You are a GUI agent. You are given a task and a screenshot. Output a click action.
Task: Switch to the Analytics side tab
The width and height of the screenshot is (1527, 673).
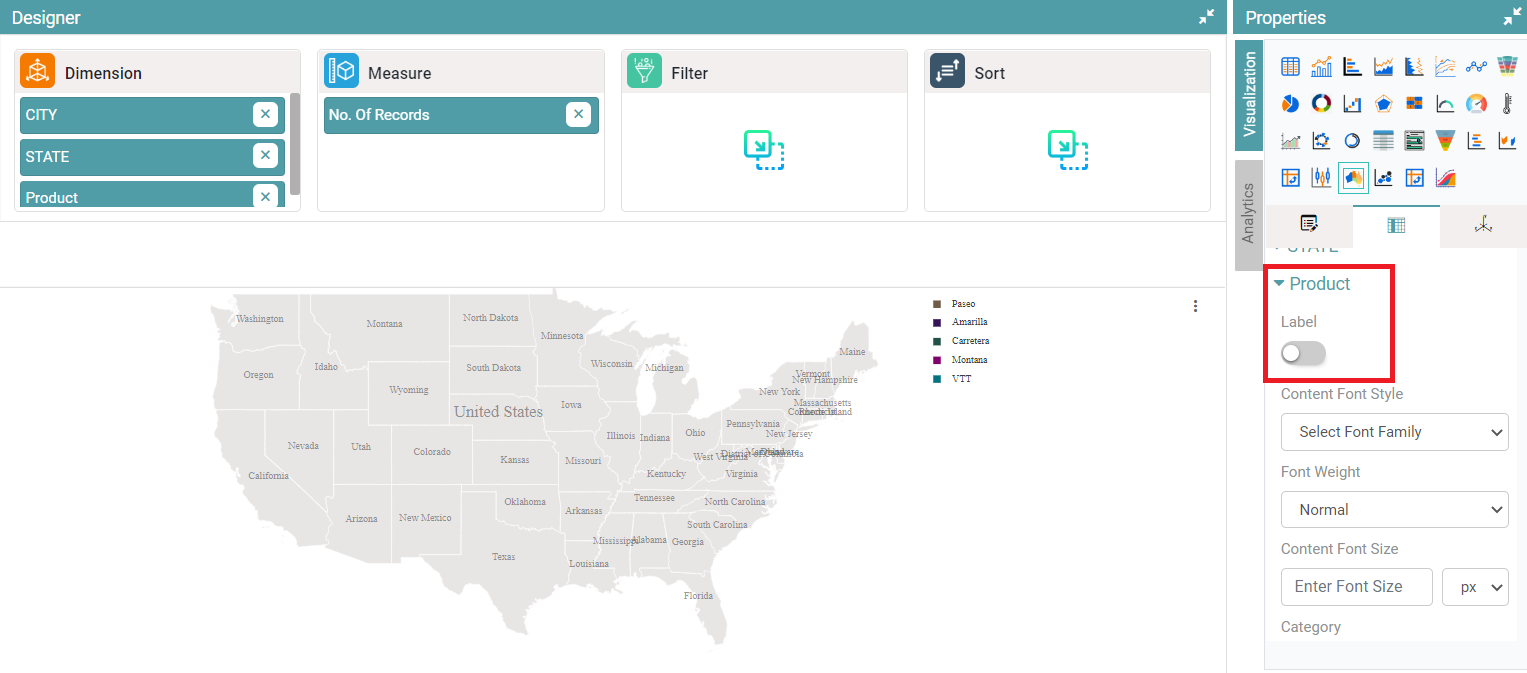pos(1248,214)
